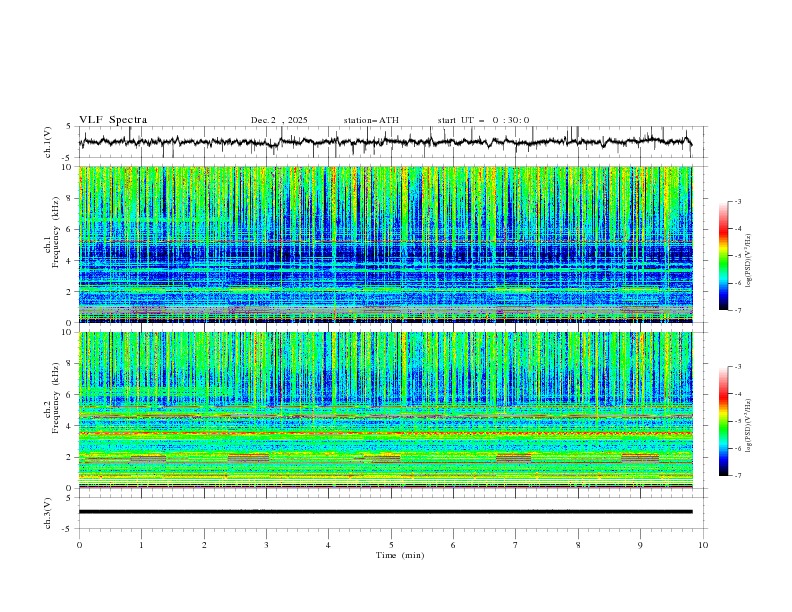Click inside the ch.1 spectrogram panel
Viewport: 792px width, 612px height.
tap(385, 244)
